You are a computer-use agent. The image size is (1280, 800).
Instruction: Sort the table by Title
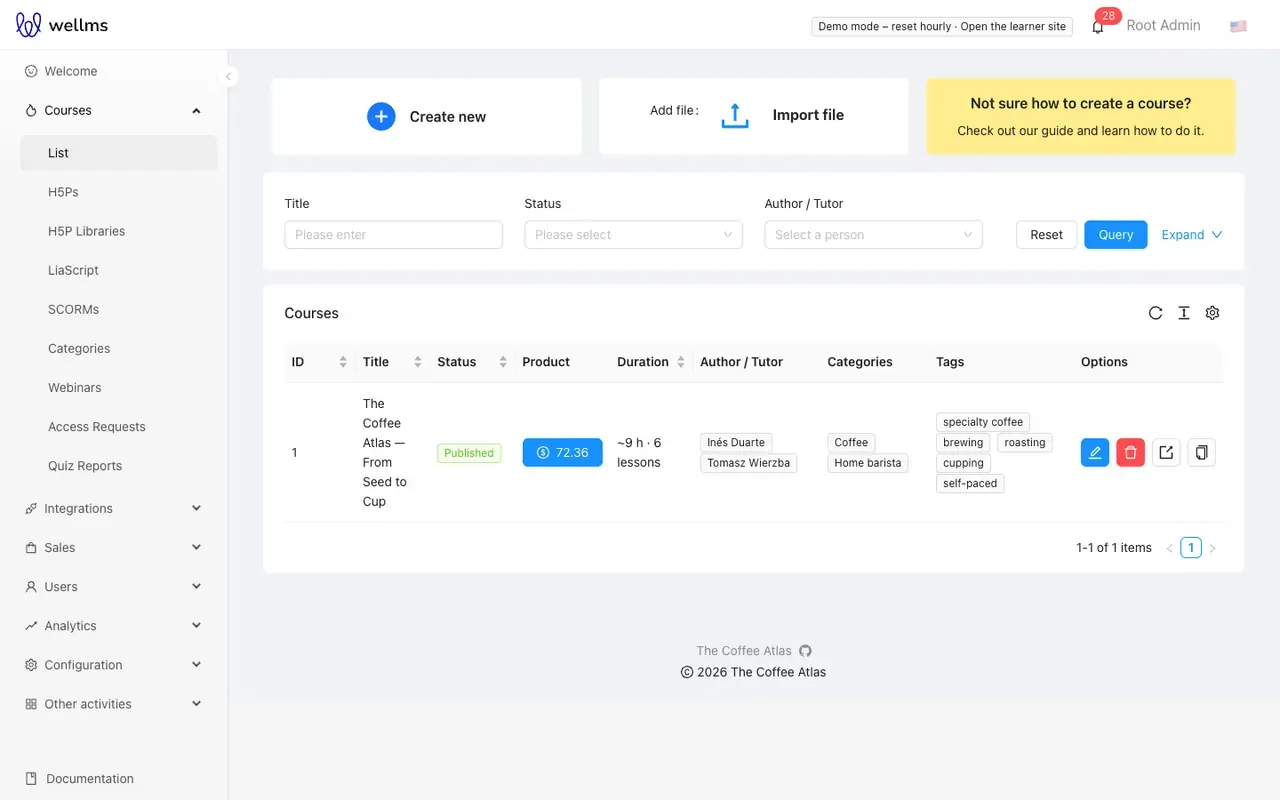pos(418,362)
